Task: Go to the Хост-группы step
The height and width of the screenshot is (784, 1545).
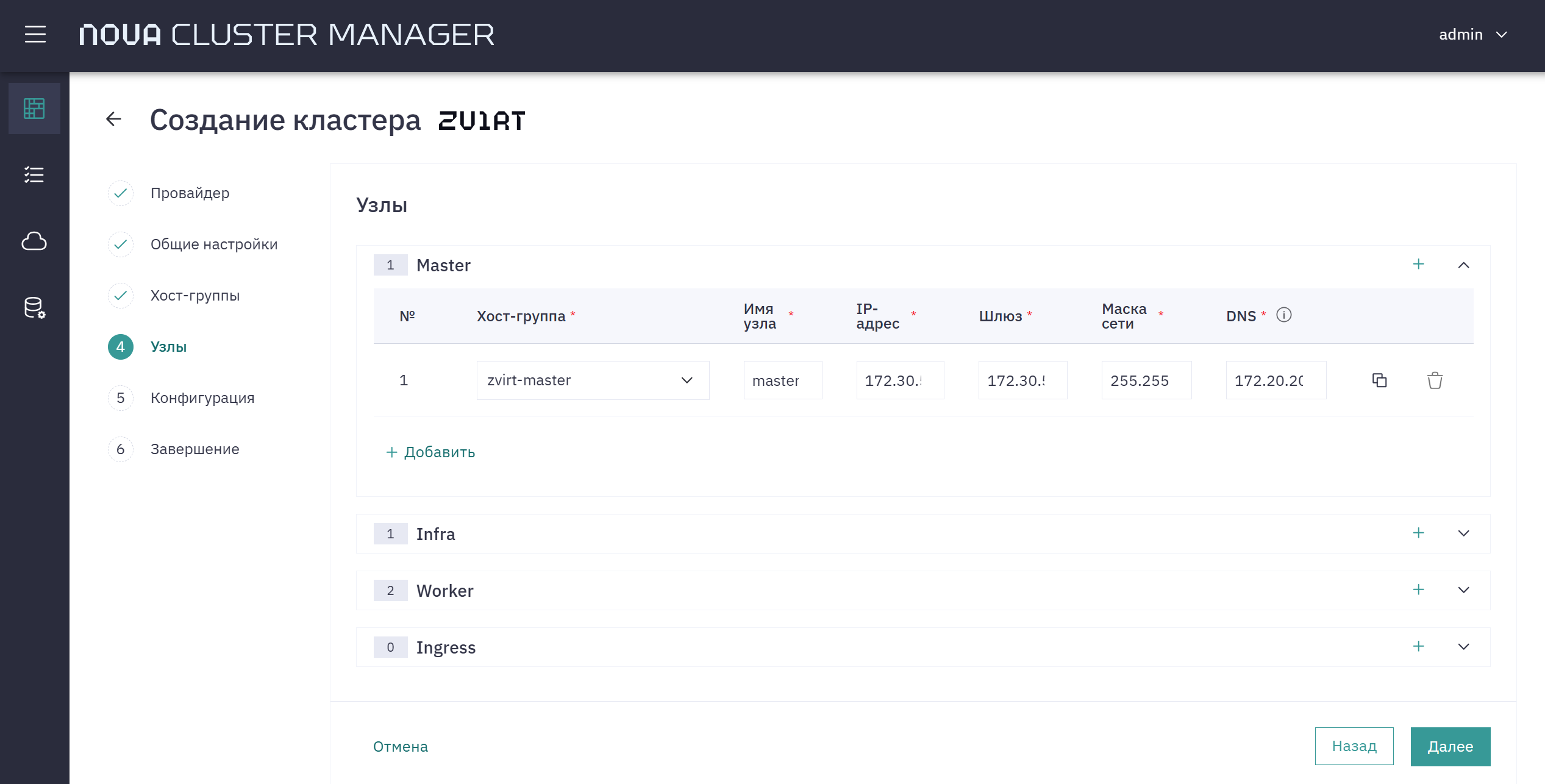Action: [195, 296]
